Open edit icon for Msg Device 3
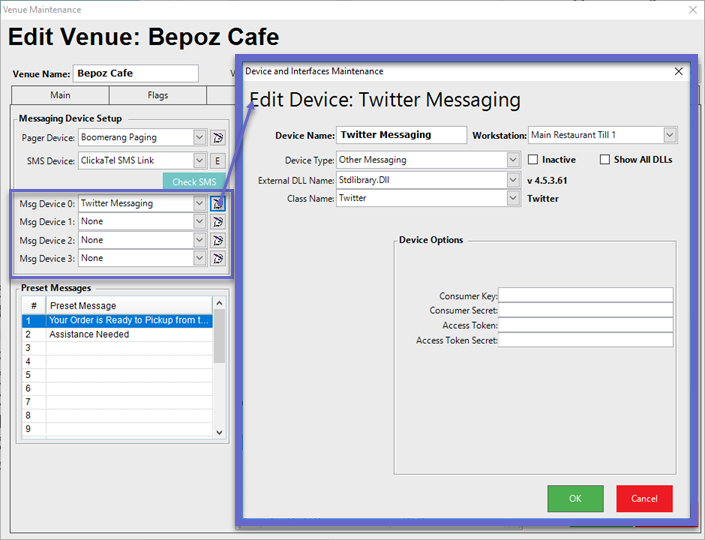 (x=217, y=258)
